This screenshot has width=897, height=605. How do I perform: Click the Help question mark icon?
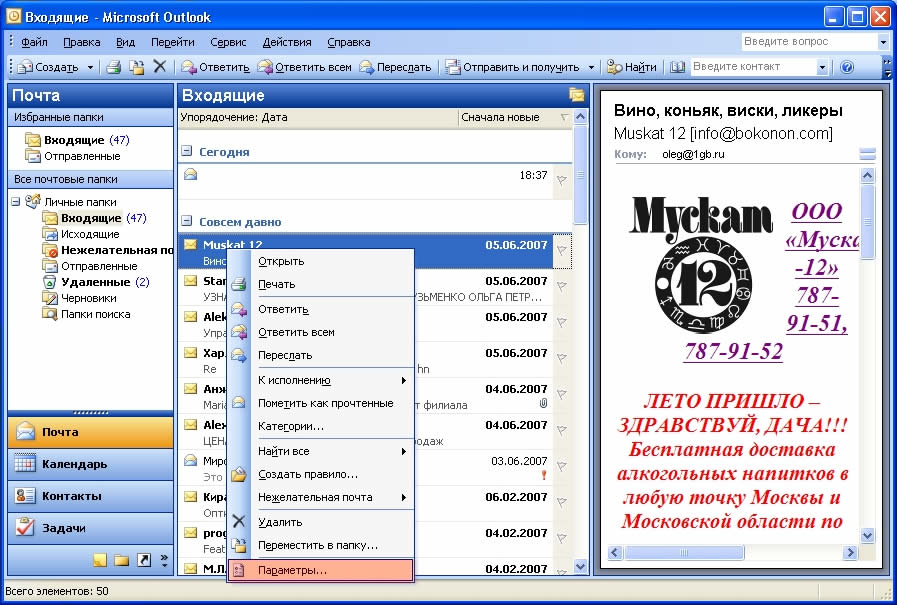847,67
